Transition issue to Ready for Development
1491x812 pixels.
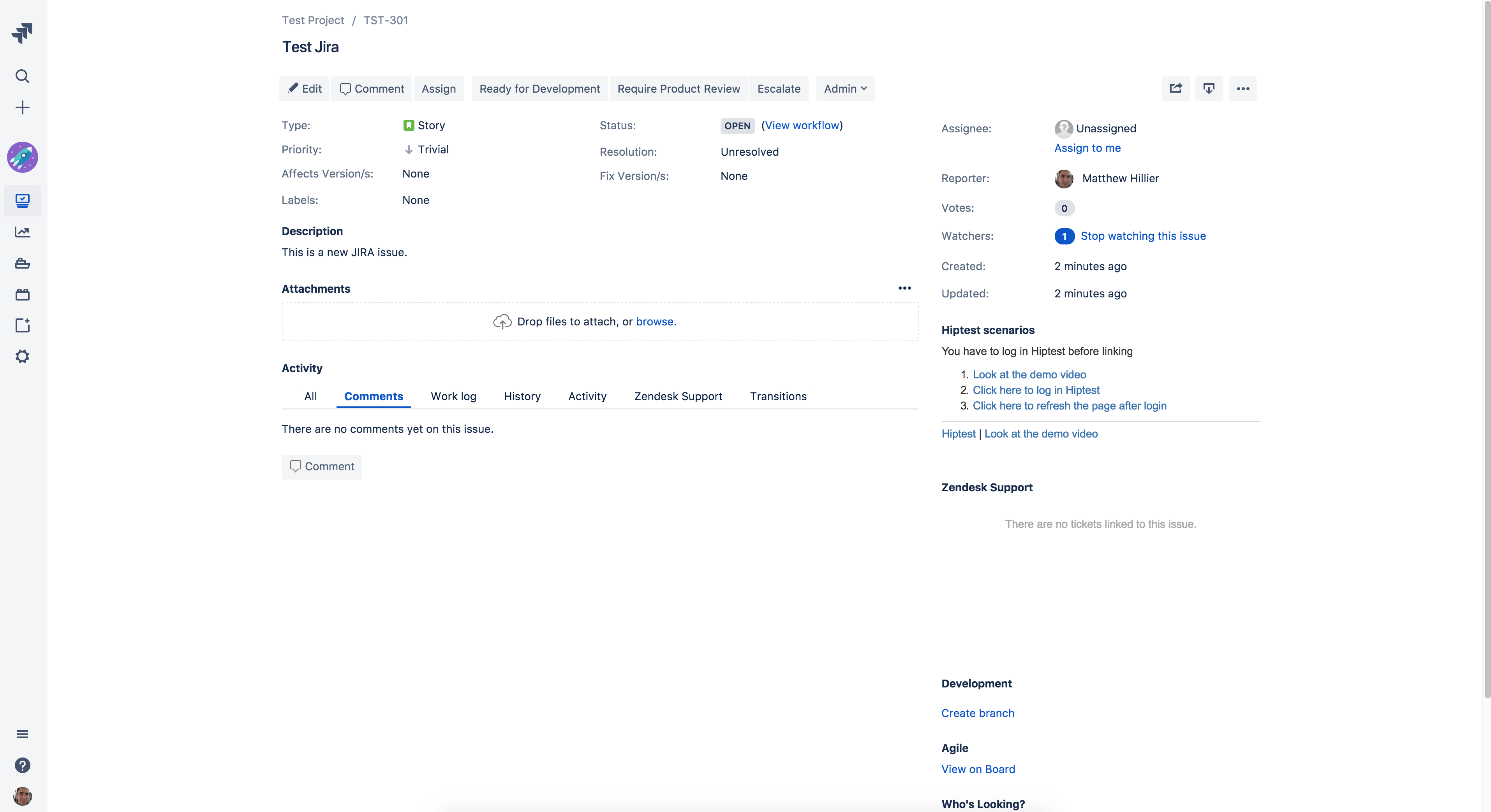click(x=539, y=88)
